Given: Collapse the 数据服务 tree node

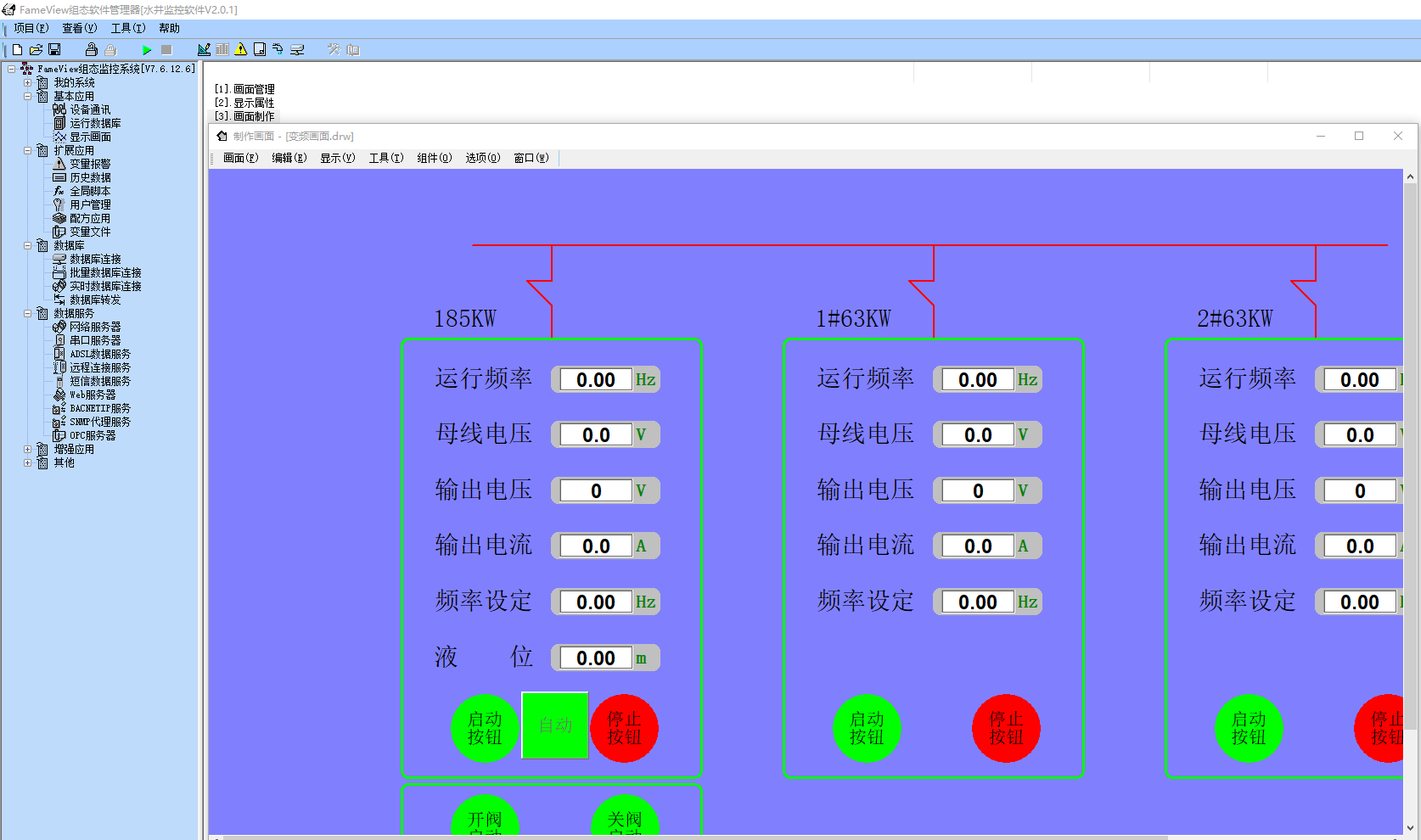Looking at the screenshot, I should tap(27, 314).
